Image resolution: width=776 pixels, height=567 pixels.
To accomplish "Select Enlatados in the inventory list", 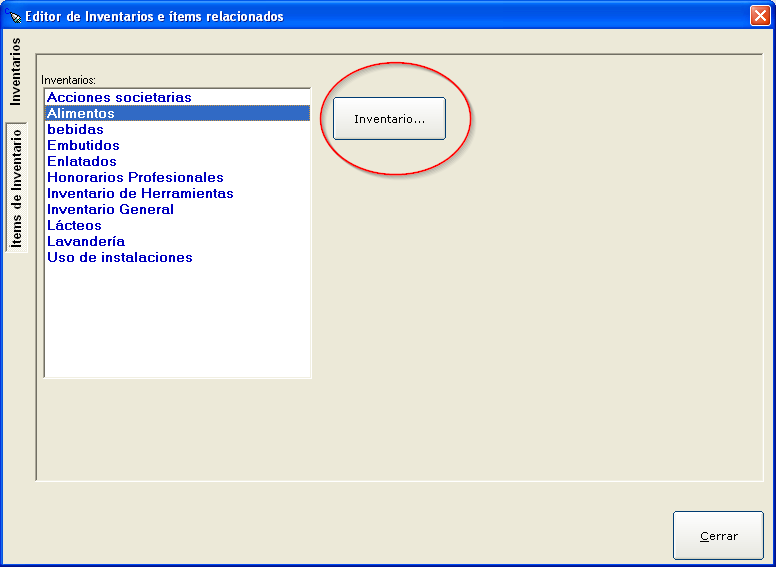I will click(177, 161).
